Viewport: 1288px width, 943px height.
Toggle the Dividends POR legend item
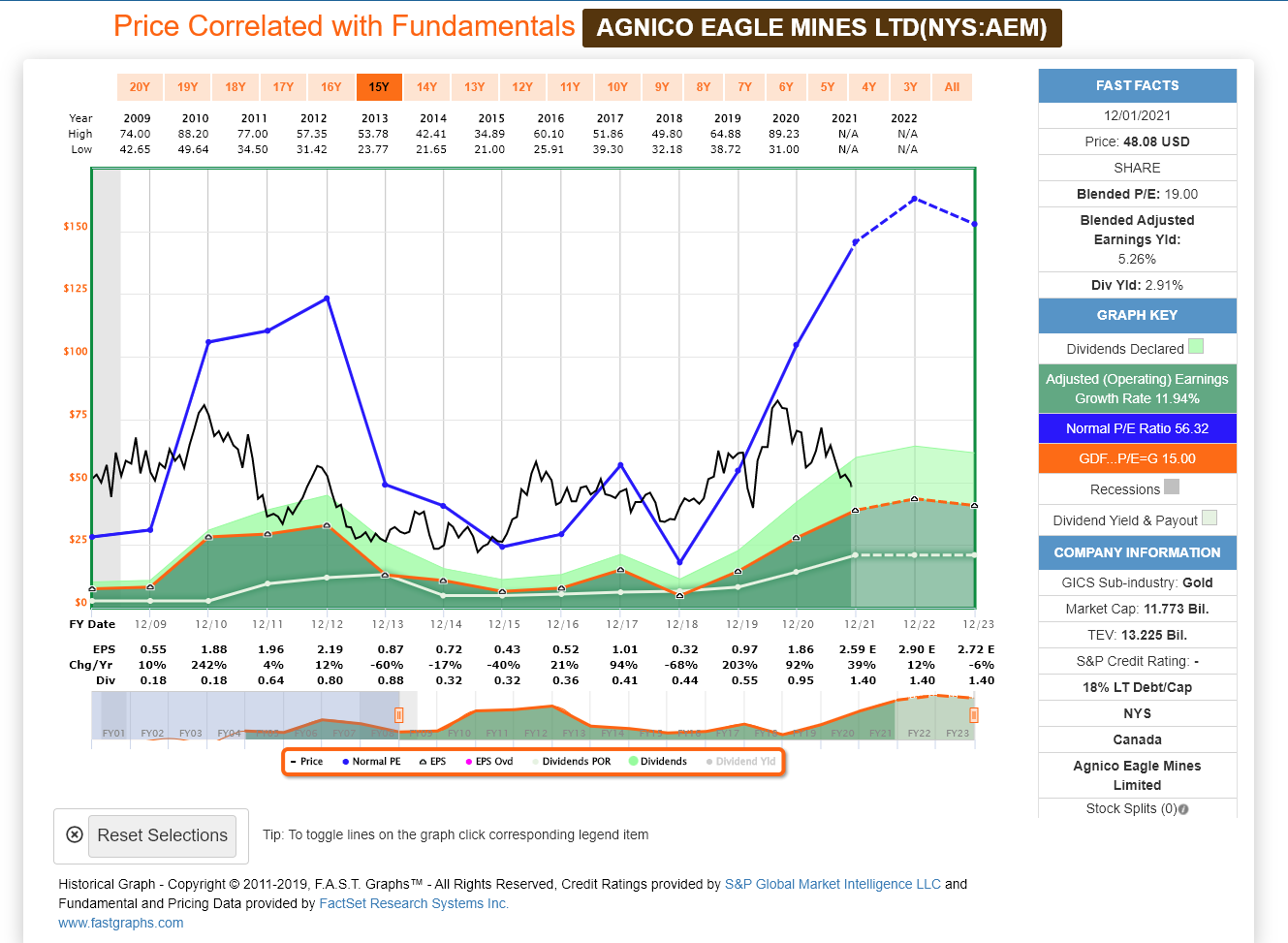572,762
